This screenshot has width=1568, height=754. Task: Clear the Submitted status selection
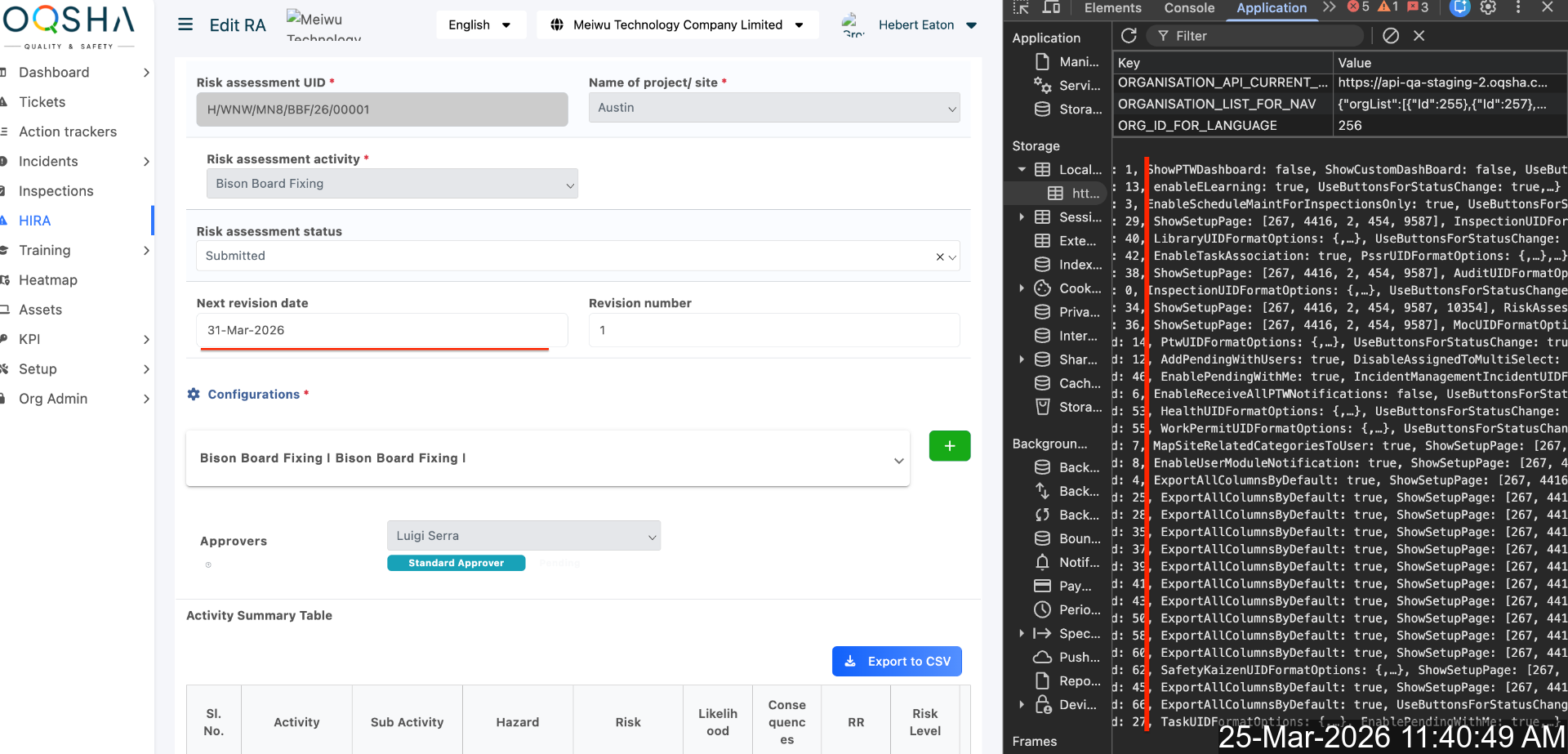tap(939, 257)
